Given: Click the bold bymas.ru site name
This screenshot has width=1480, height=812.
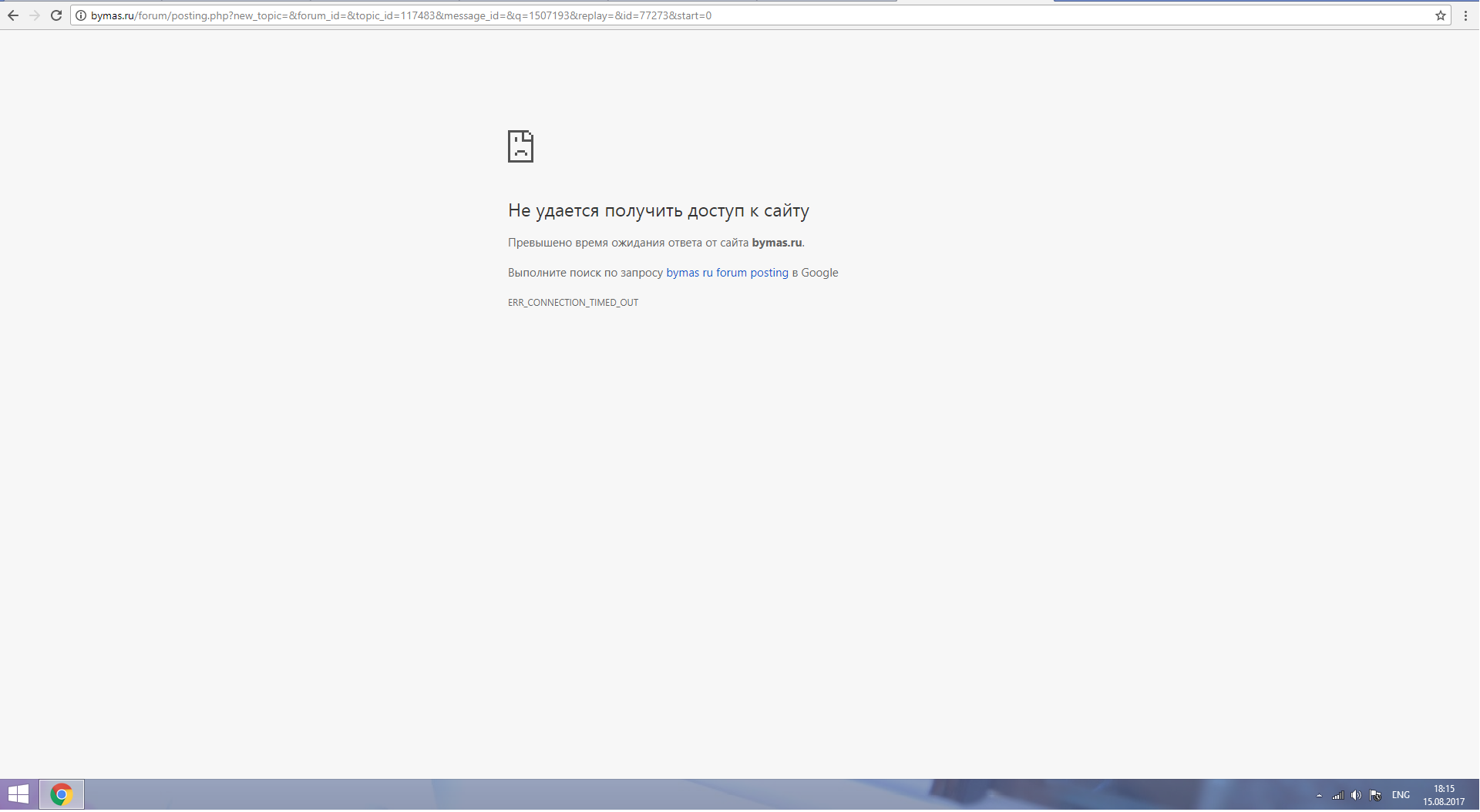Looking at the screenshot, I should pos(776,243).
